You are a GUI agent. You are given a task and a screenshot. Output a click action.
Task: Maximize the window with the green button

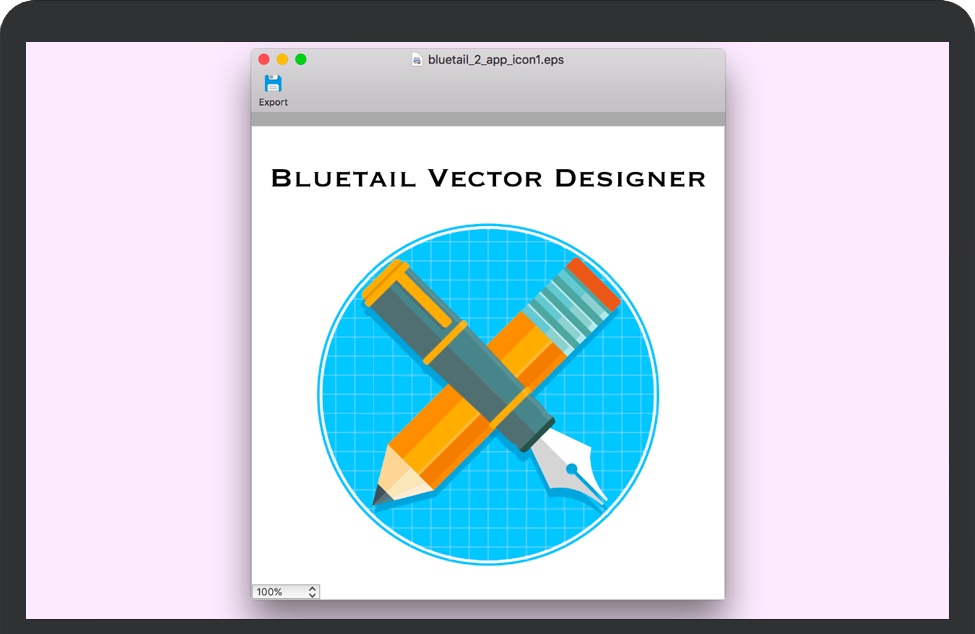(300, 60)
